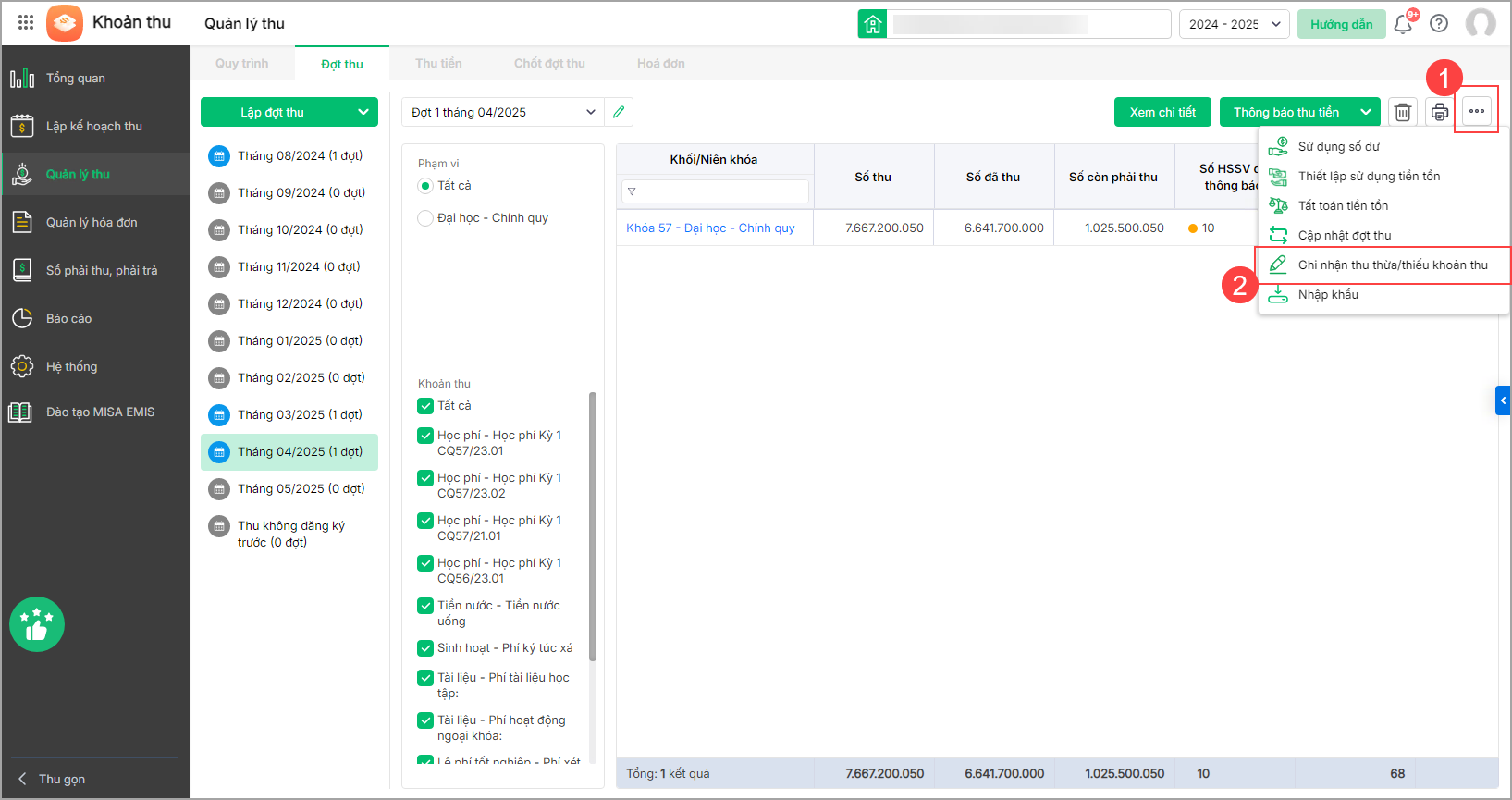The height and width of the screenshot is (800, 1512).
Task: Click the printer icon
Action: click(x=1439, y=112)
